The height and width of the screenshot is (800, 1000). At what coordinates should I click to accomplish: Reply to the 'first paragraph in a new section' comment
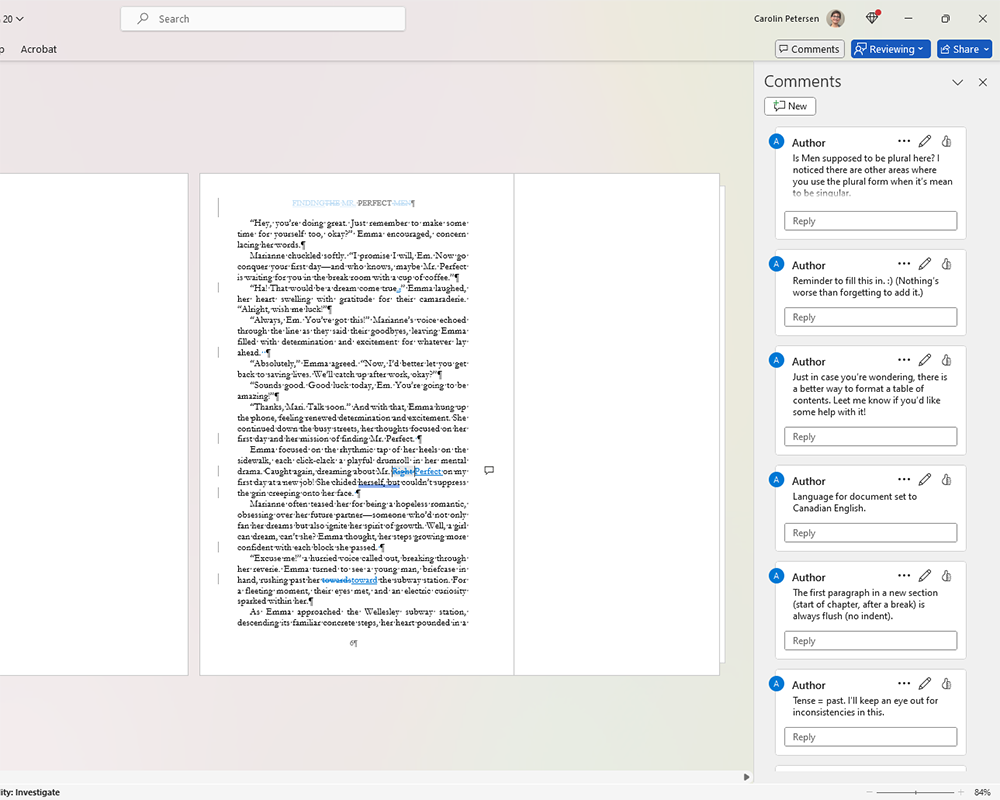pyautogui.click(x=871, y=641)
